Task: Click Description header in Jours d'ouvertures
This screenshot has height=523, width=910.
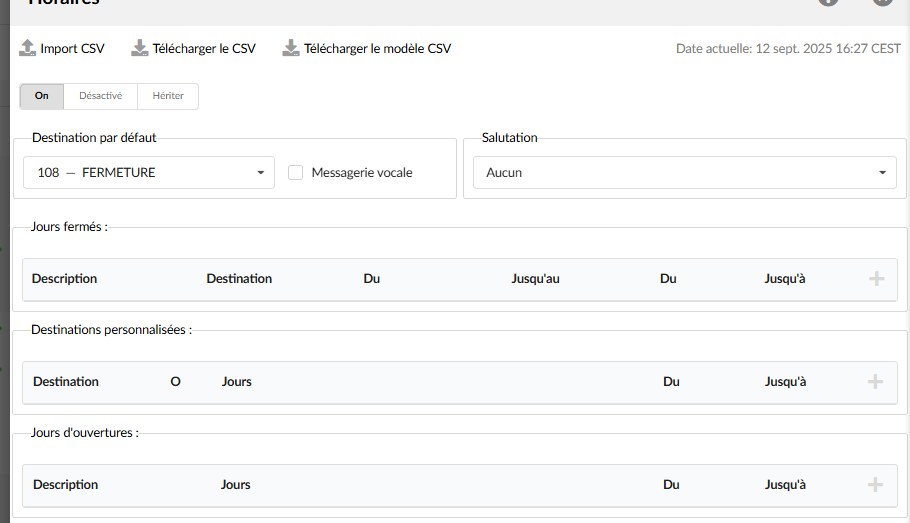Action: tap(66, 485)
